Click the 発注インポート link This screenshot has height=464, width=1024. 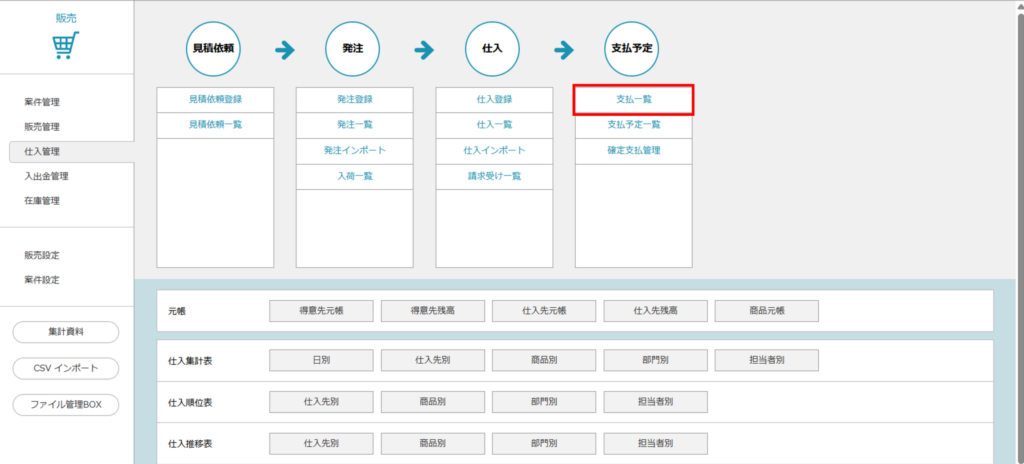[x=354, y=150]
